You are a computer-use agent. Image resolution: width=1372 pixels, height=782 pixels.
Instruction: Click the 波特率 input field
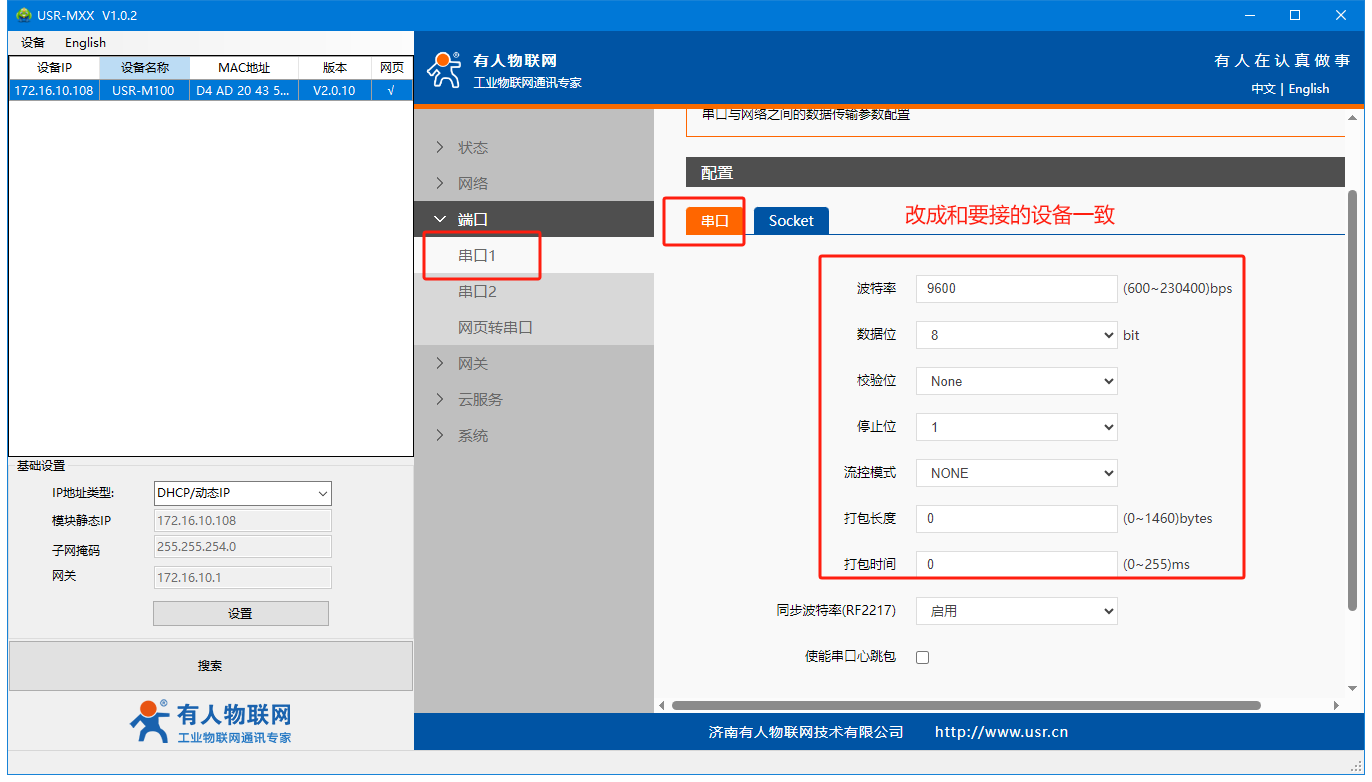pos(1016,288)
